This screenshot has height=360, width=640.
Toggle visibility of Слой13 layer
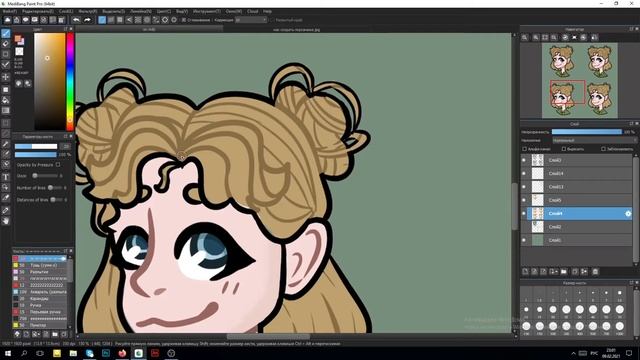[524, 187]
